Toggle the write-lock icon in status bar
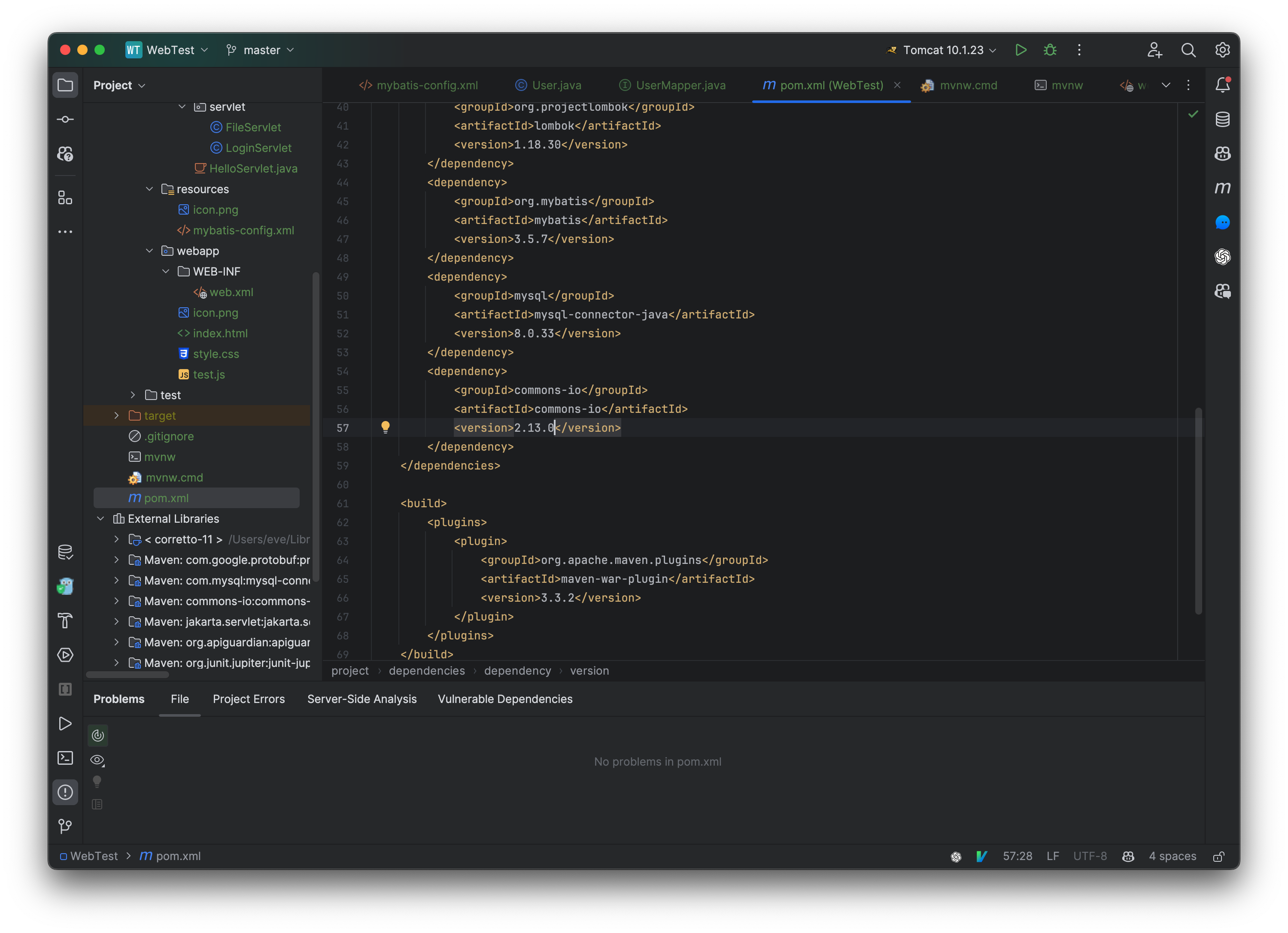Viewport: 1288px width, 933px height. coord(1219,856)
